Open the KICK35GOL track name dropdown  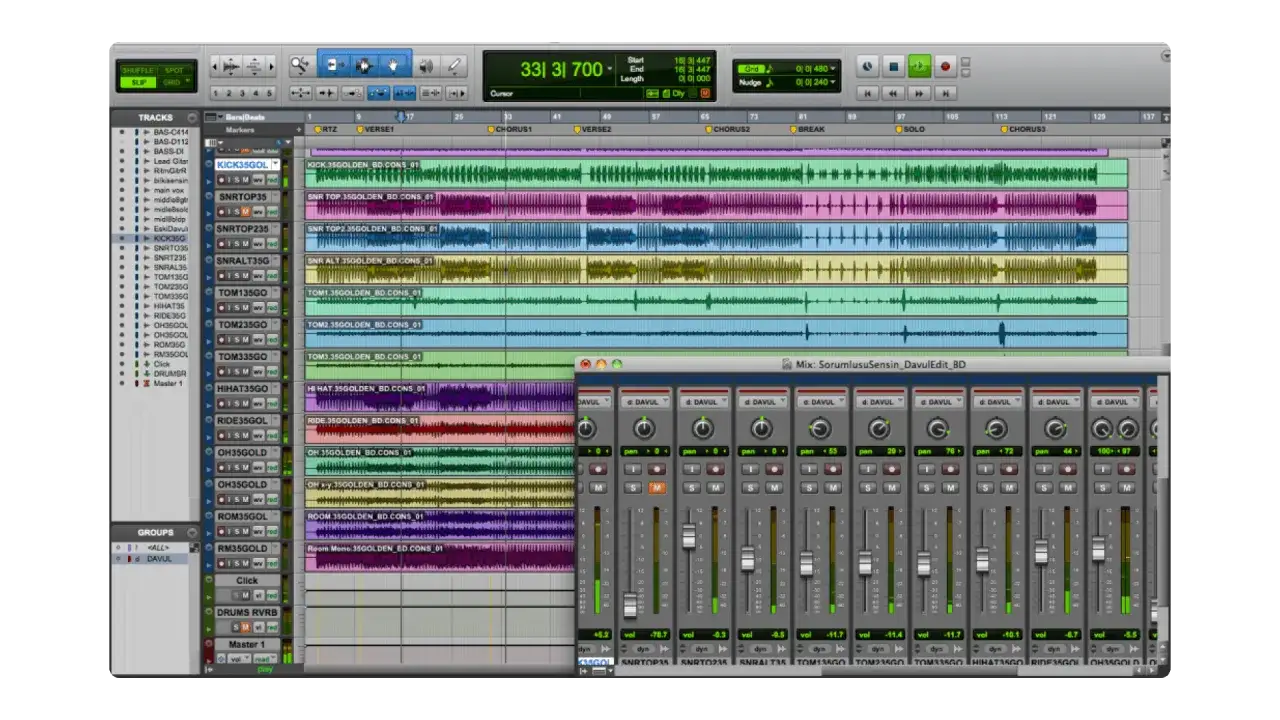tap(276, 164)
